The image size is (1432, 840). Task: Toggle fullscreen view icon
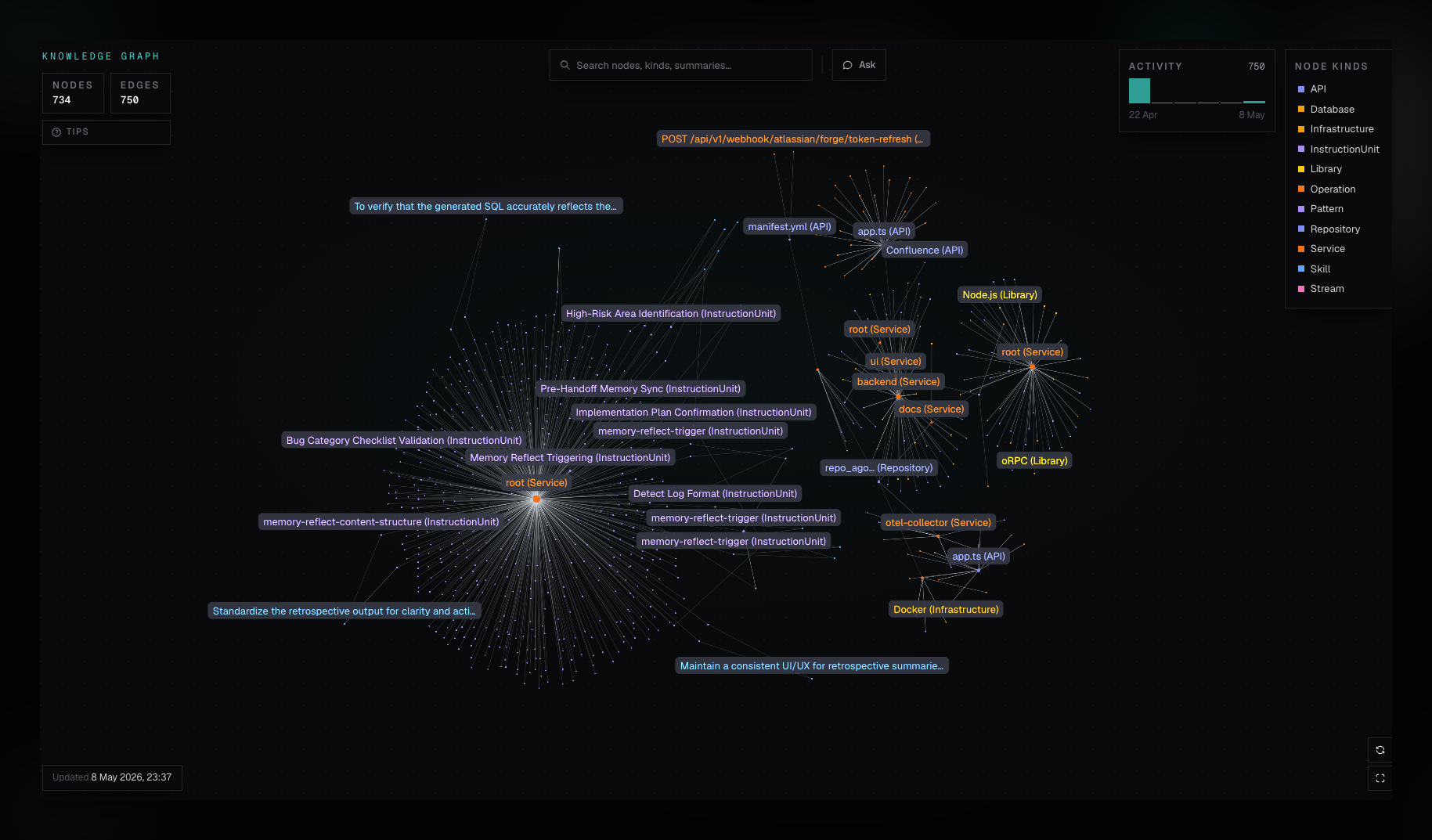(x=1380, y=778)
